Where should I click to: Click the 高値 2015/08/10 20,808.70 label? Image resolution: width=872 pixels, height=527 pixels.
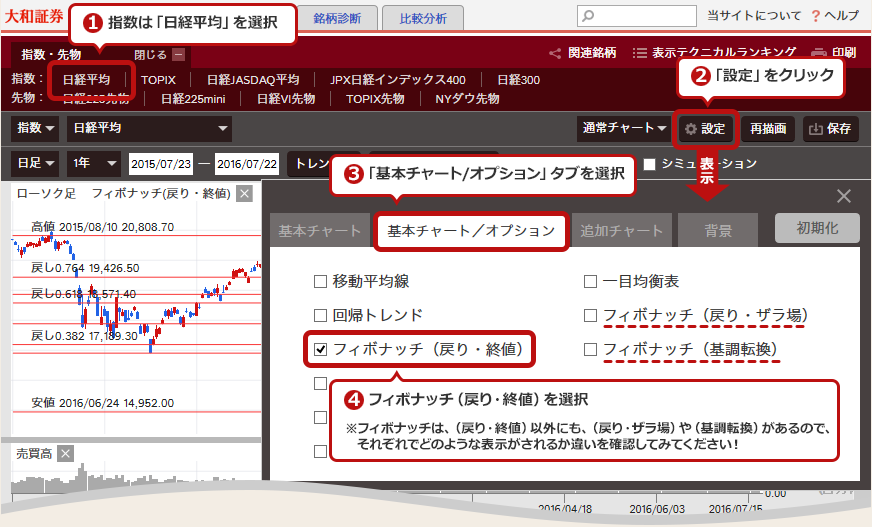click(x=102, y=227)
